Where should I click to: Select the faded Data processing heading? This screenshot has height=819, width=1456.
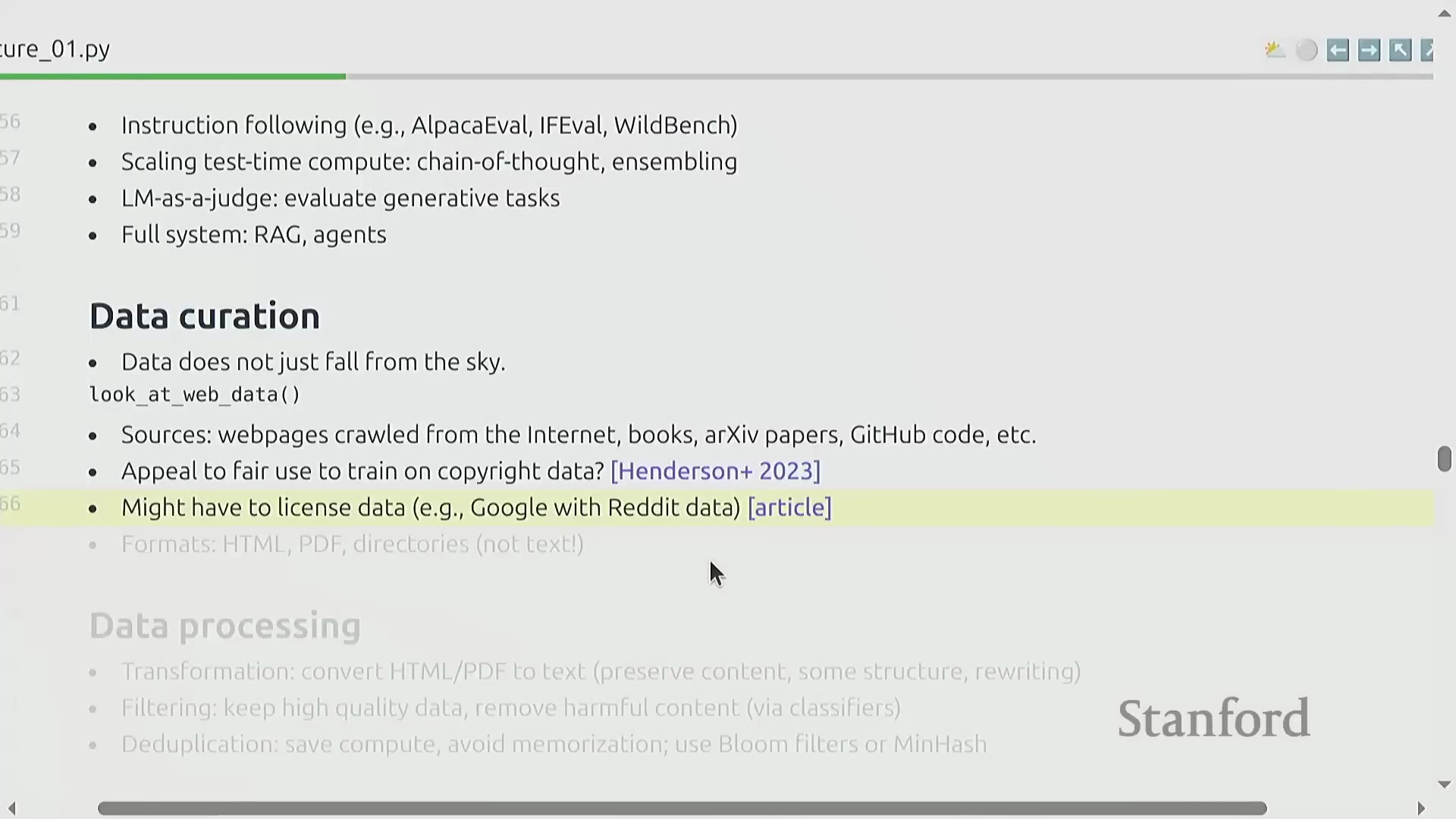[225, 626]
